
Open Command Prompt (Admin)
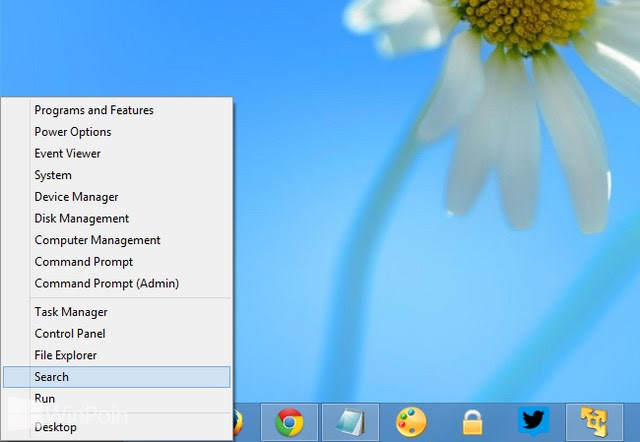118,283
